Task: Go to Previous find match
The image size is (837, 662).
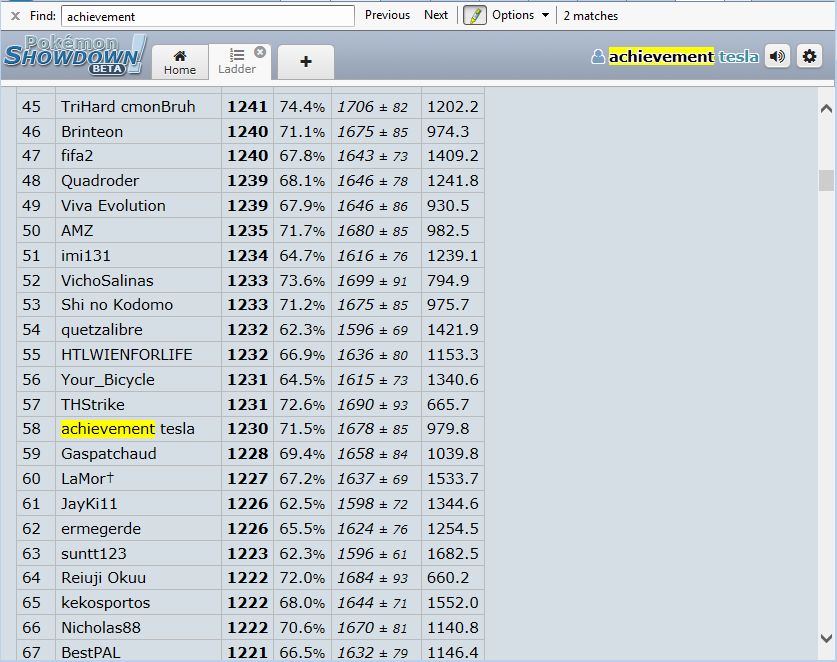Action: pos(387,15)
